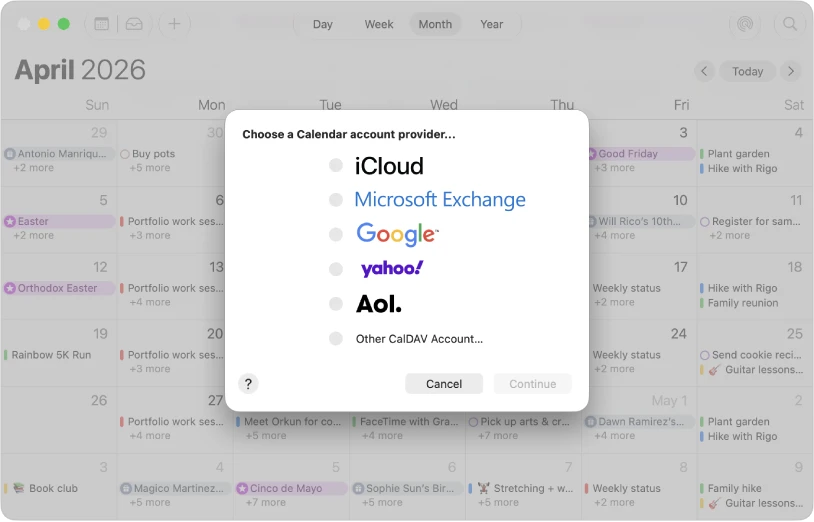Click the April 2026 month heading
This screenshot has width=814, height=522.
point(80,70)
